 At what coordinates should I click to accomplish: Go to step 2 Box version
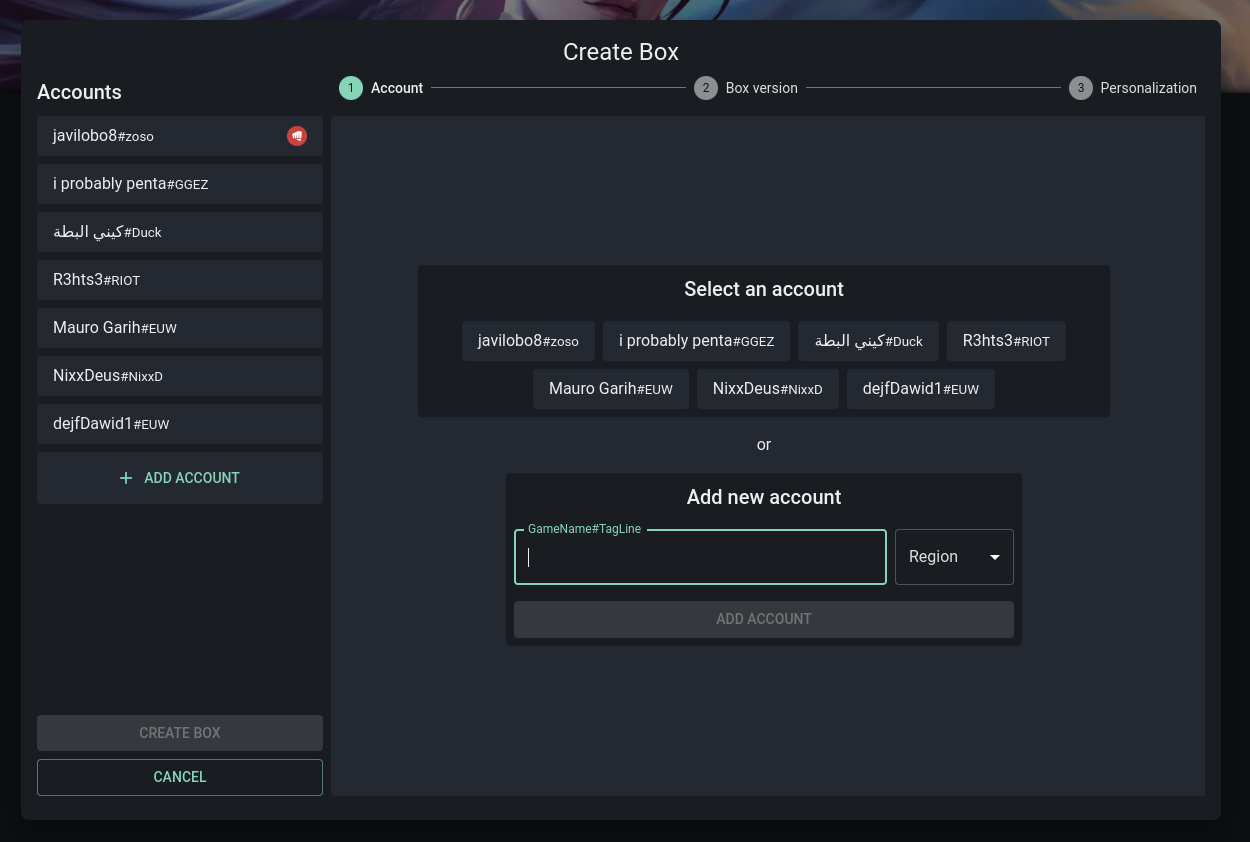(746, 88)
